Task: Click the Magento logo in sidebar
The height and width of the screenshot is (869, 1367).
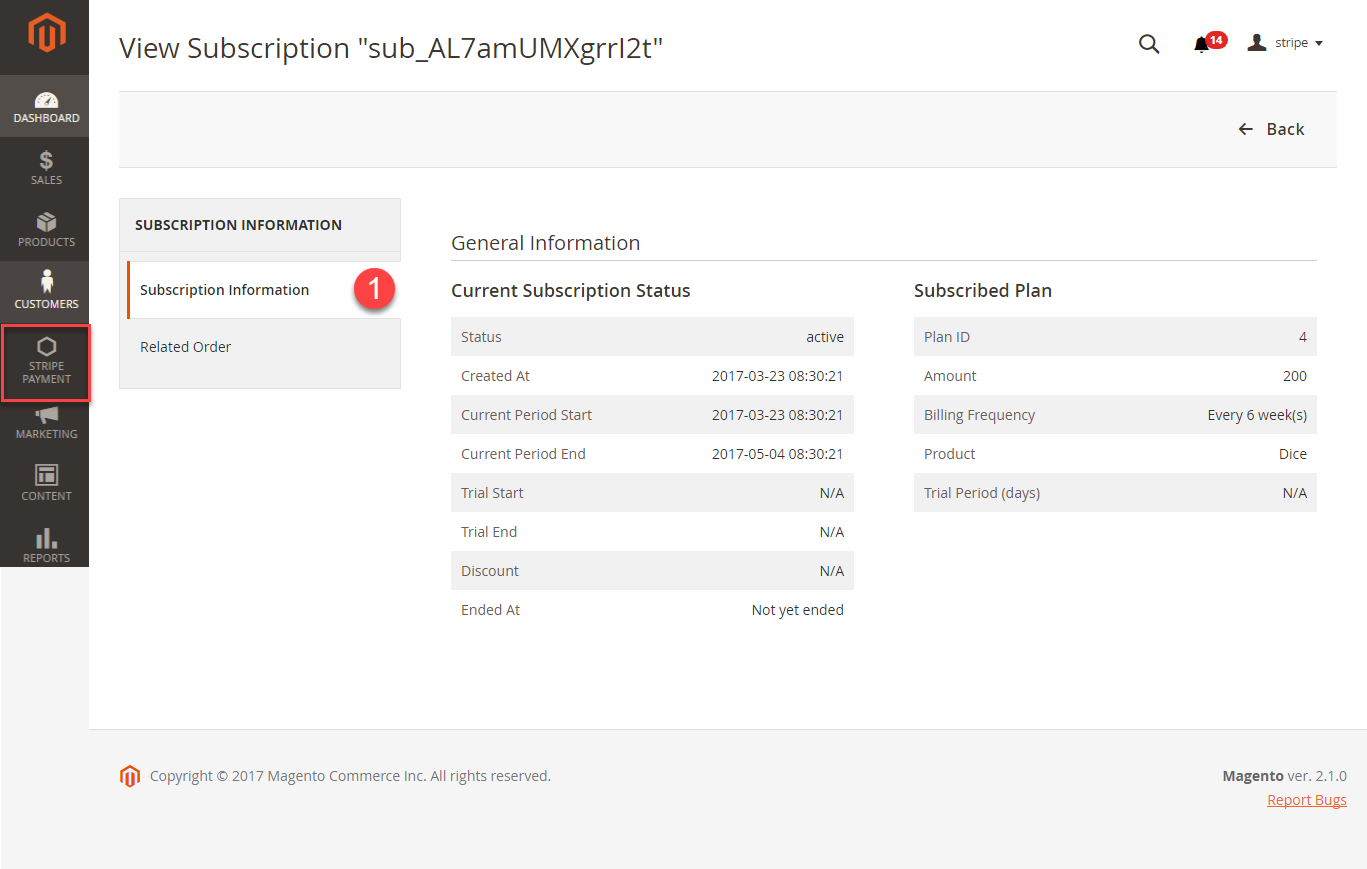Action: (46, 34)
